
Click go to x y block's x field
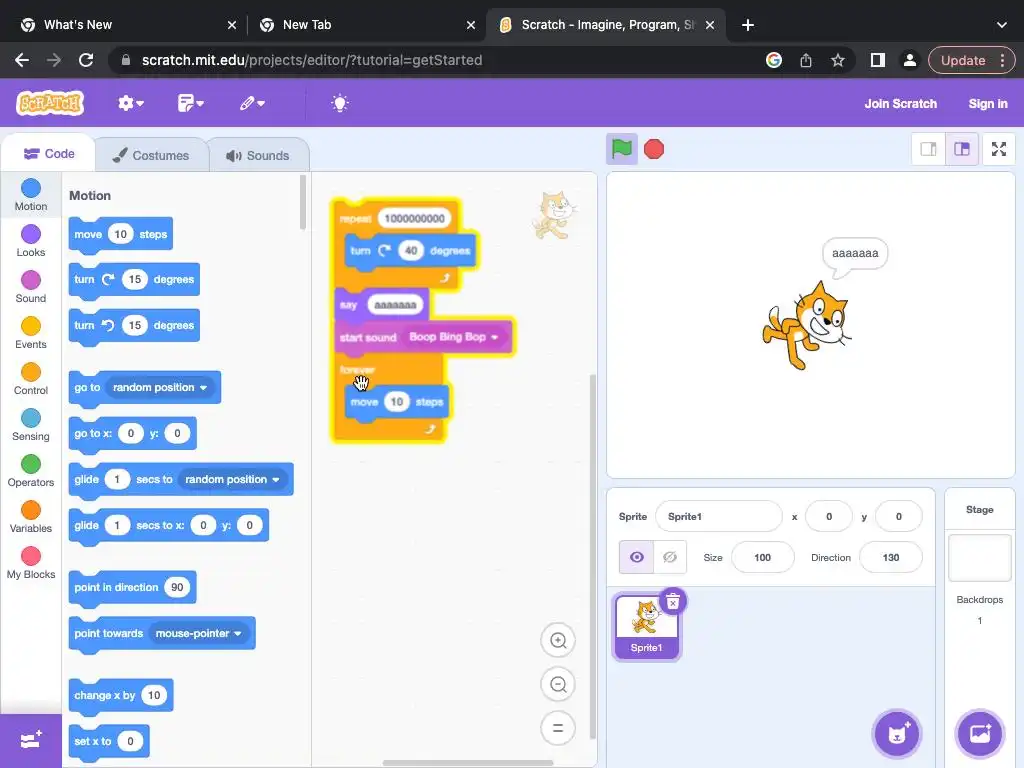[x=131, y=434]
